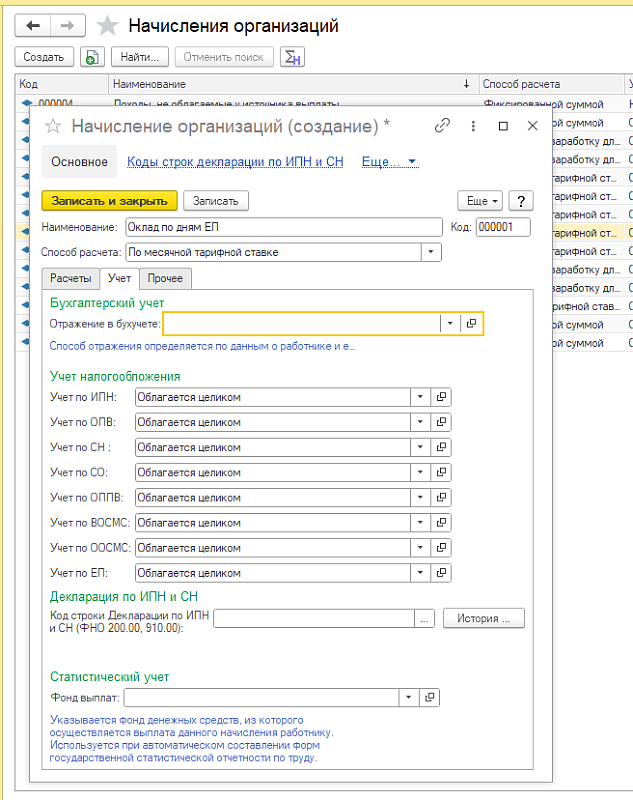Click the back navigation arrow

click(33, 26)
